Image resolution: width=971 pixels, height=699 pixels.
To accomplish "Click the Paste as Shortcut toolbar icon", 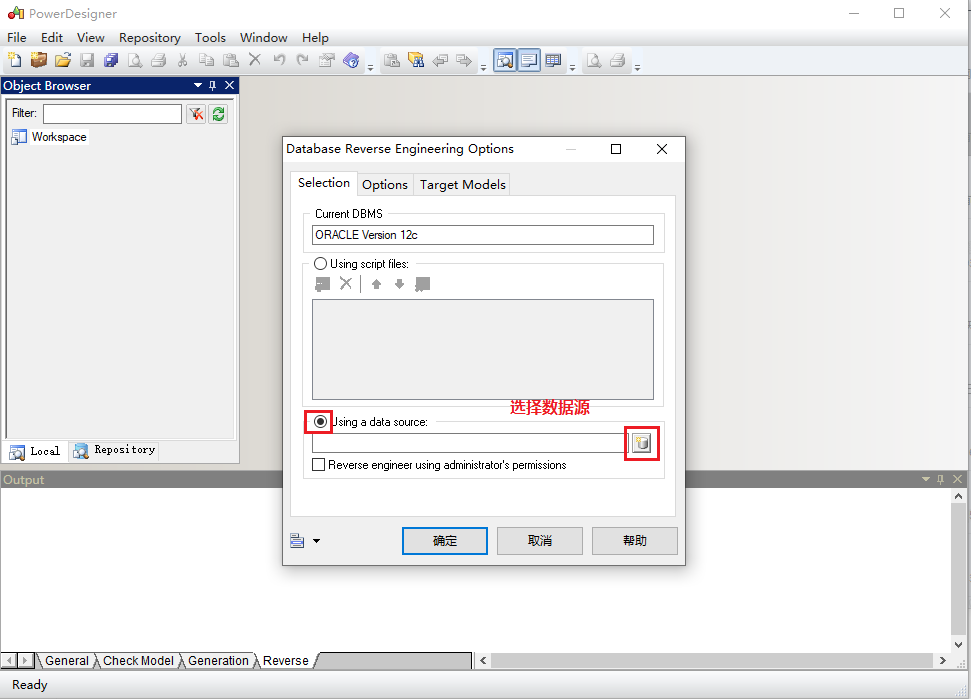I will tap(391, 60).
